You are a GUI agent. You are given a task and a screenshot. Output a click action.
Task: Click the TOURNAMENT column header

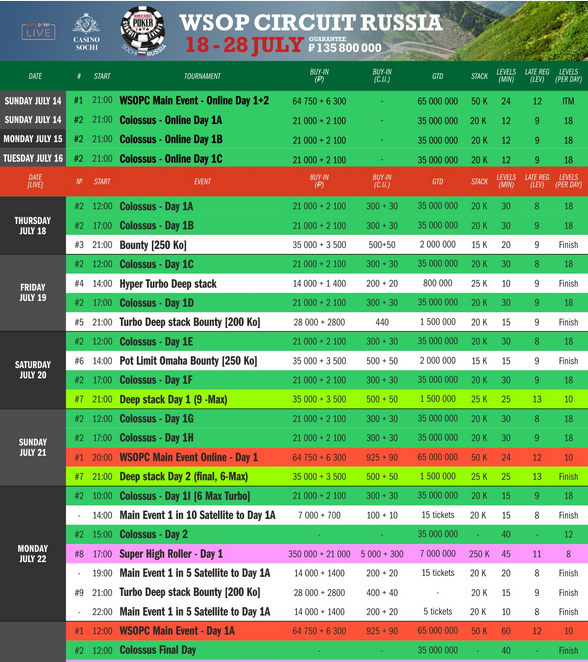tap(202, 76)
